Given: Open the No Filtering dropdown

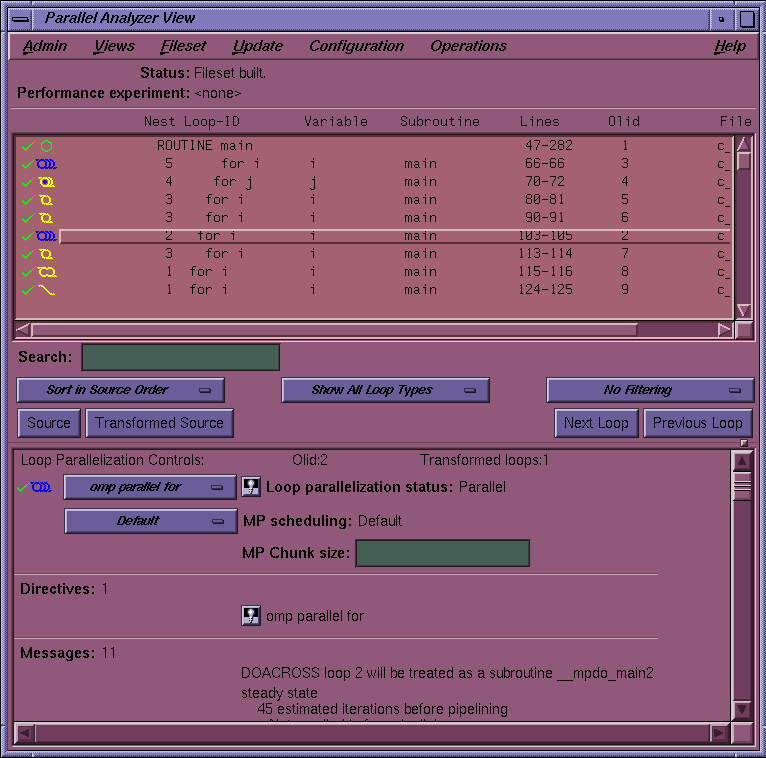Looking at the screenshot, I should 650,390.
